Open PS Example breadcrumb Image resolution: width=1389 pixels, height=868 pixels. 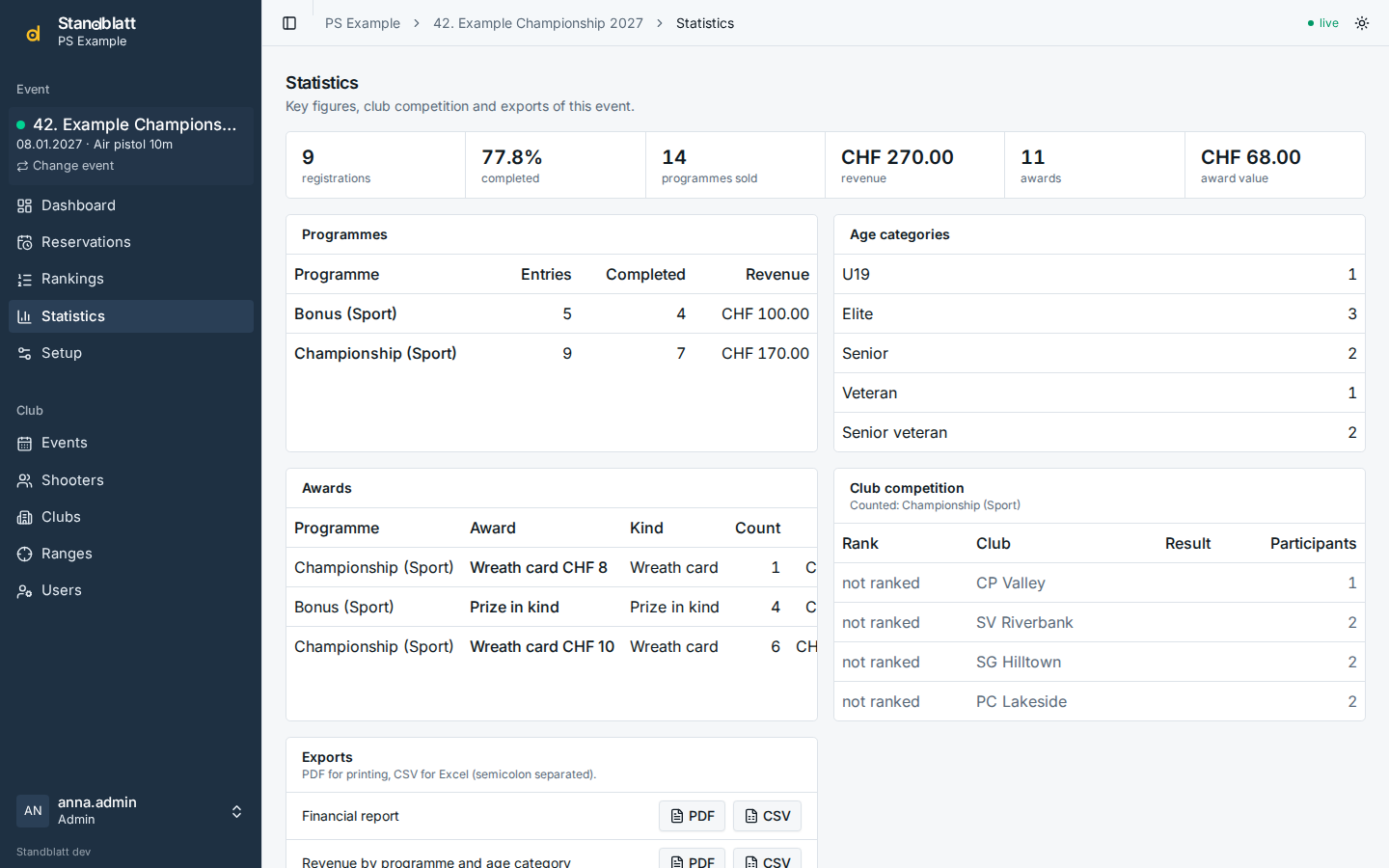tap(363, 23)
